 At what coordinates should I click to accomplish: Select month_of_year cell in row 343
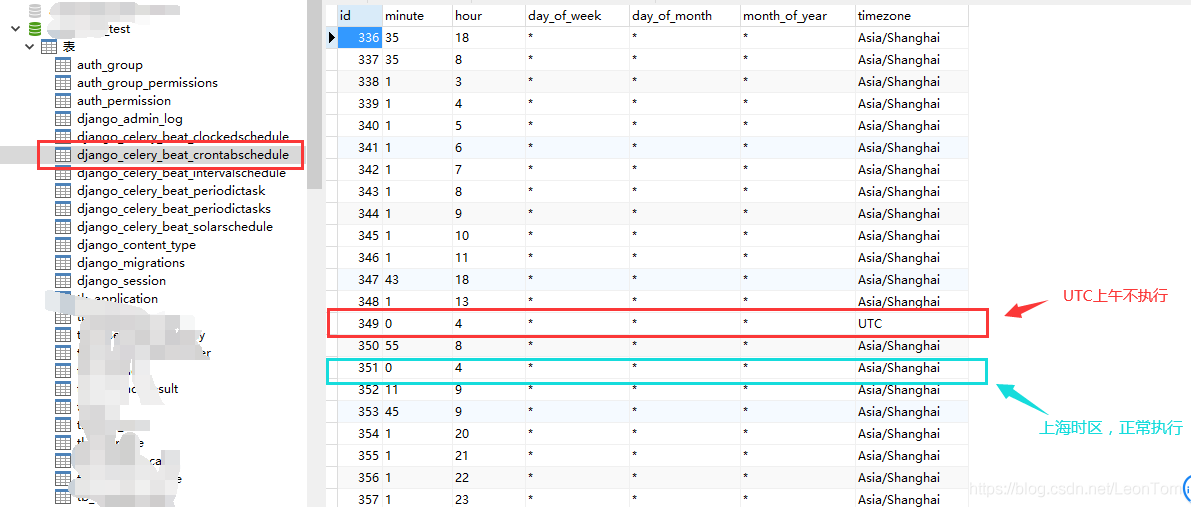coord(798,192)
